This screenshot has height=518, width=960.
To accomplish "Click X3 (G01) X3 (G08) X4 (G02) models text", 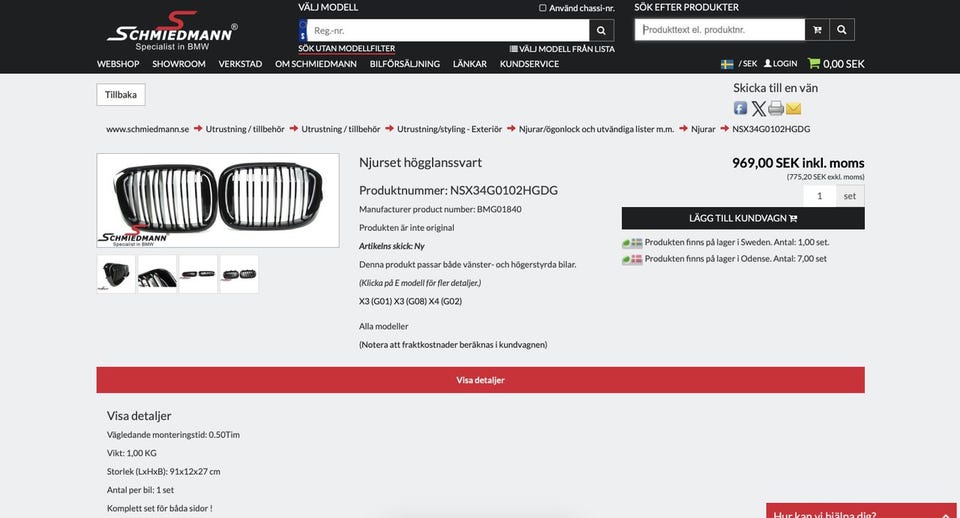I will point(410,301).
